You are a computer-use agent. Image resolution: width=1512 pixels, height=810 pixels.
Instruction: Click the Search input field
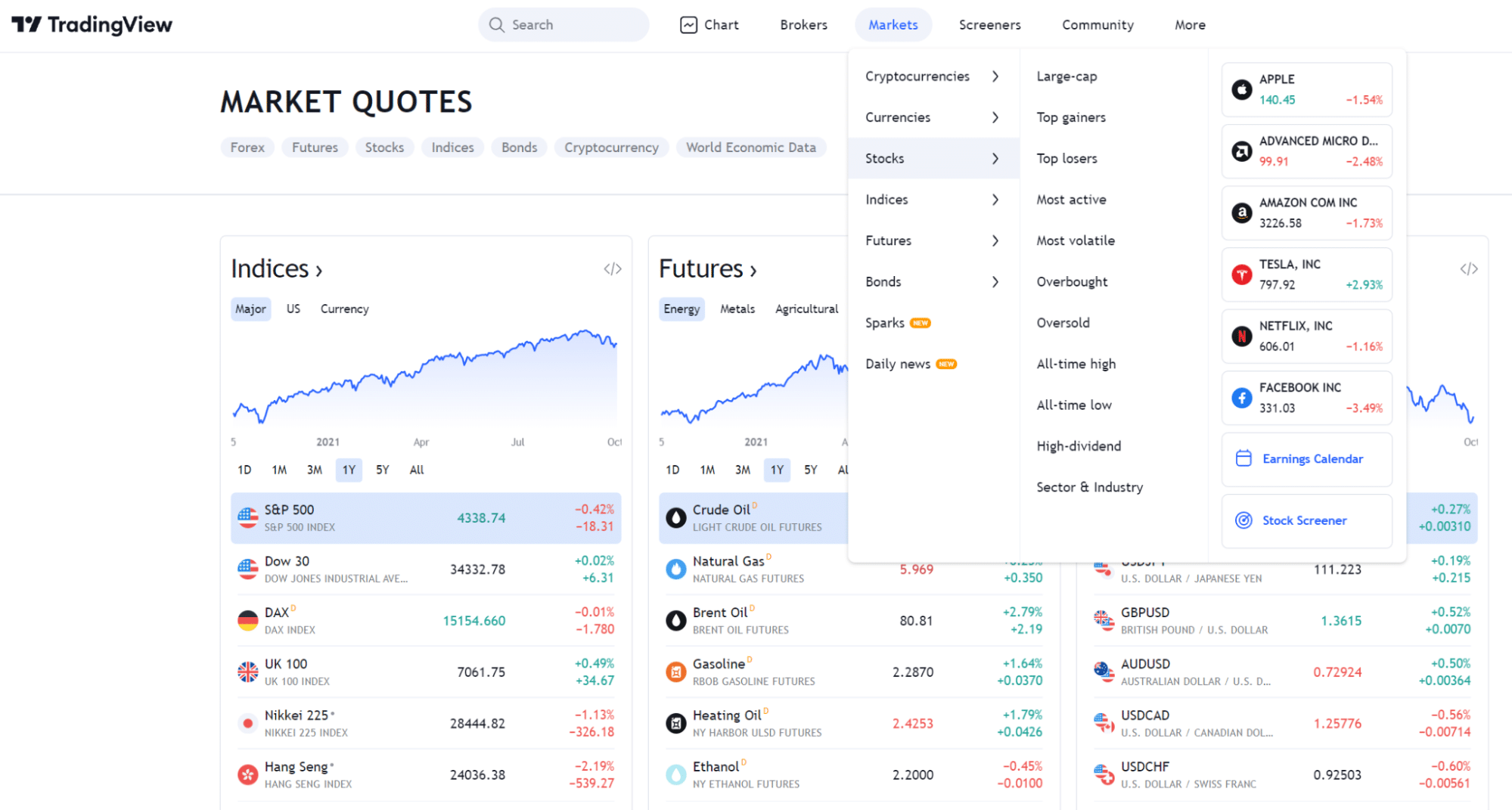[564, 25]
